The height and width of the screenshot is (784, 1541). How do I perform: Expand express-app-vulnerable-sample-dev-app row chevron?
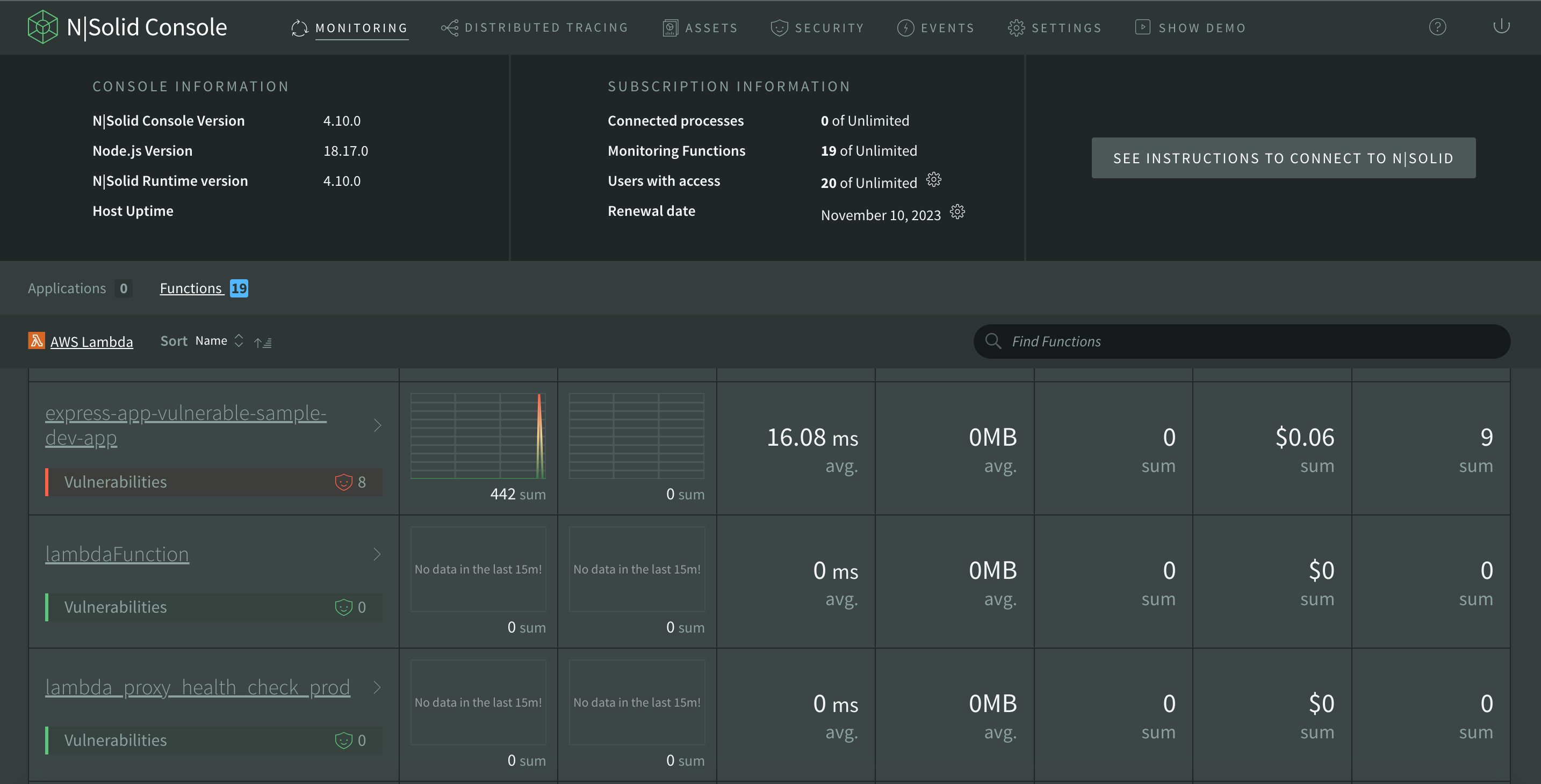378,425
